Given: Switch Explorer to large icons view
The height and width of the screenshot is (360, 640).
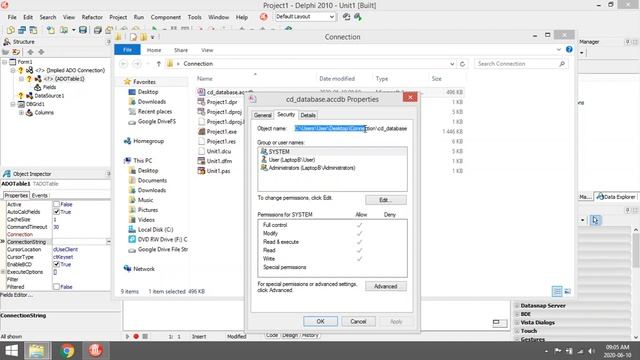Looking at the screenshot, I should (567, 291).
